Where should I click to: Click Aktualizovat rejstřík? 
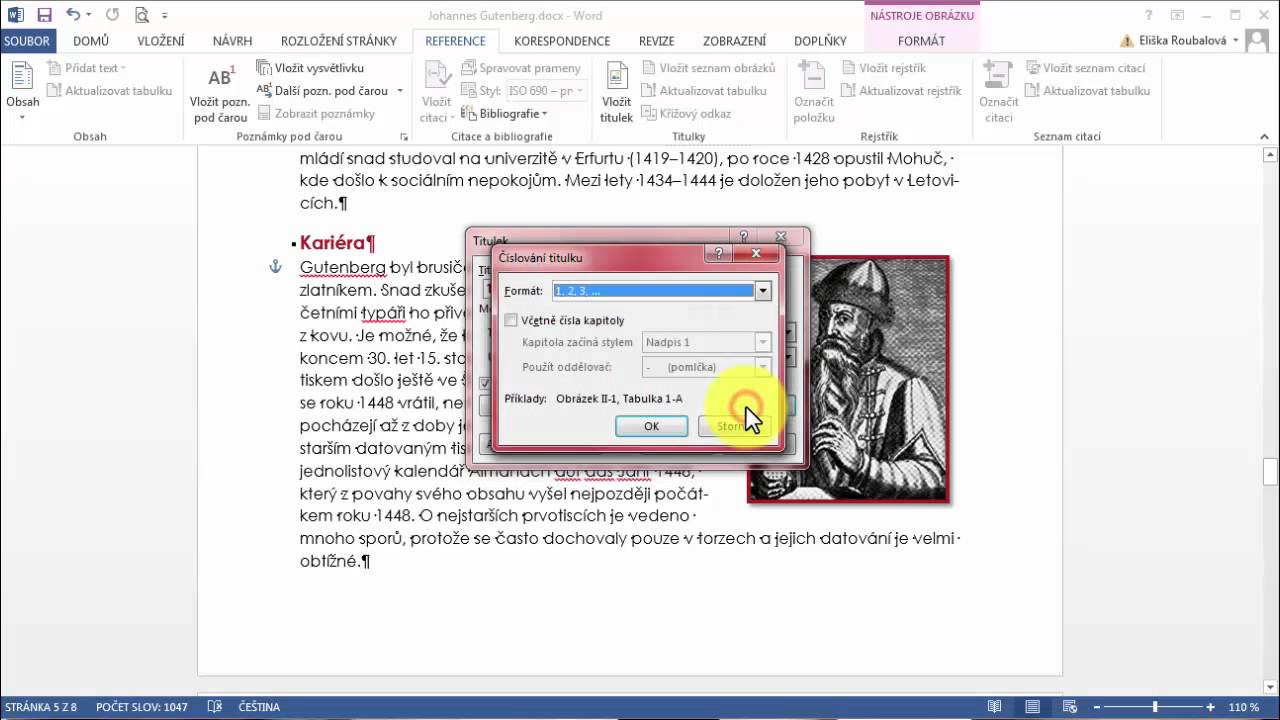[x=901, y=91]
